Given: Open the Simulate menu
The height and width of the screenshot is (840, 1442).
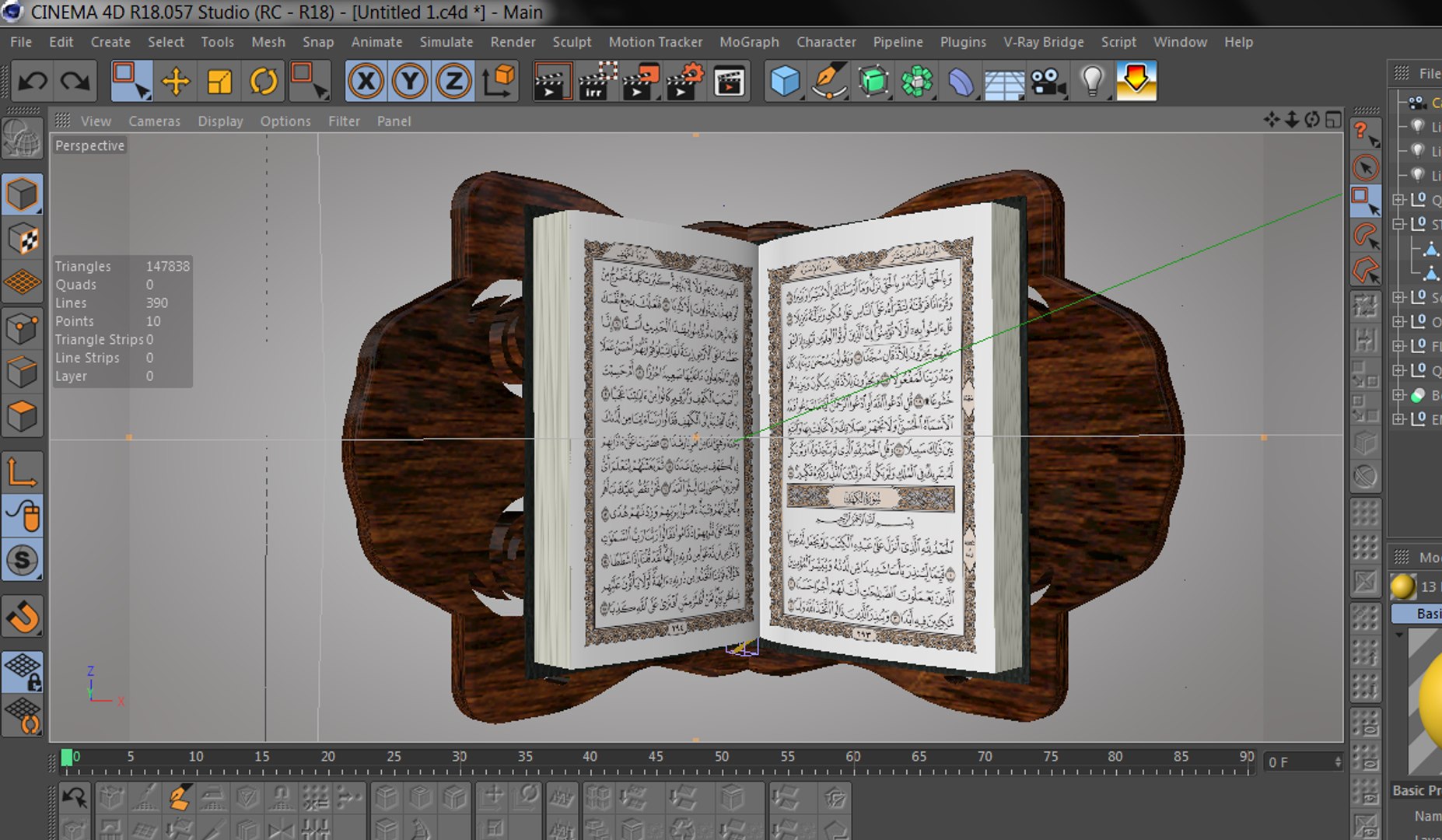Looking at the screenshot, I should pyautogui.click(x=446, y=42).
